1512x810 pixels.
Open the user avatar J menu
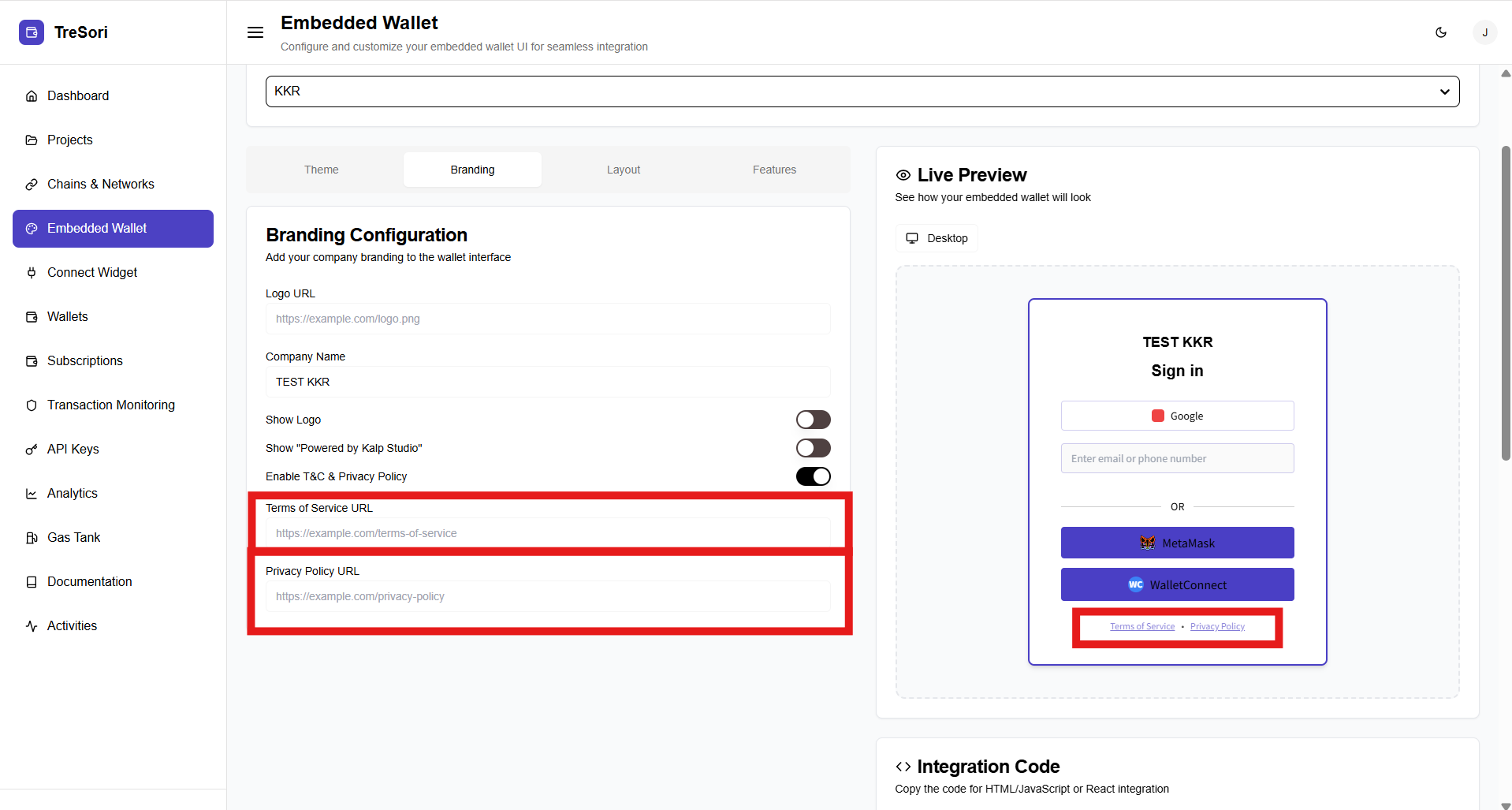pos(1484,32)
